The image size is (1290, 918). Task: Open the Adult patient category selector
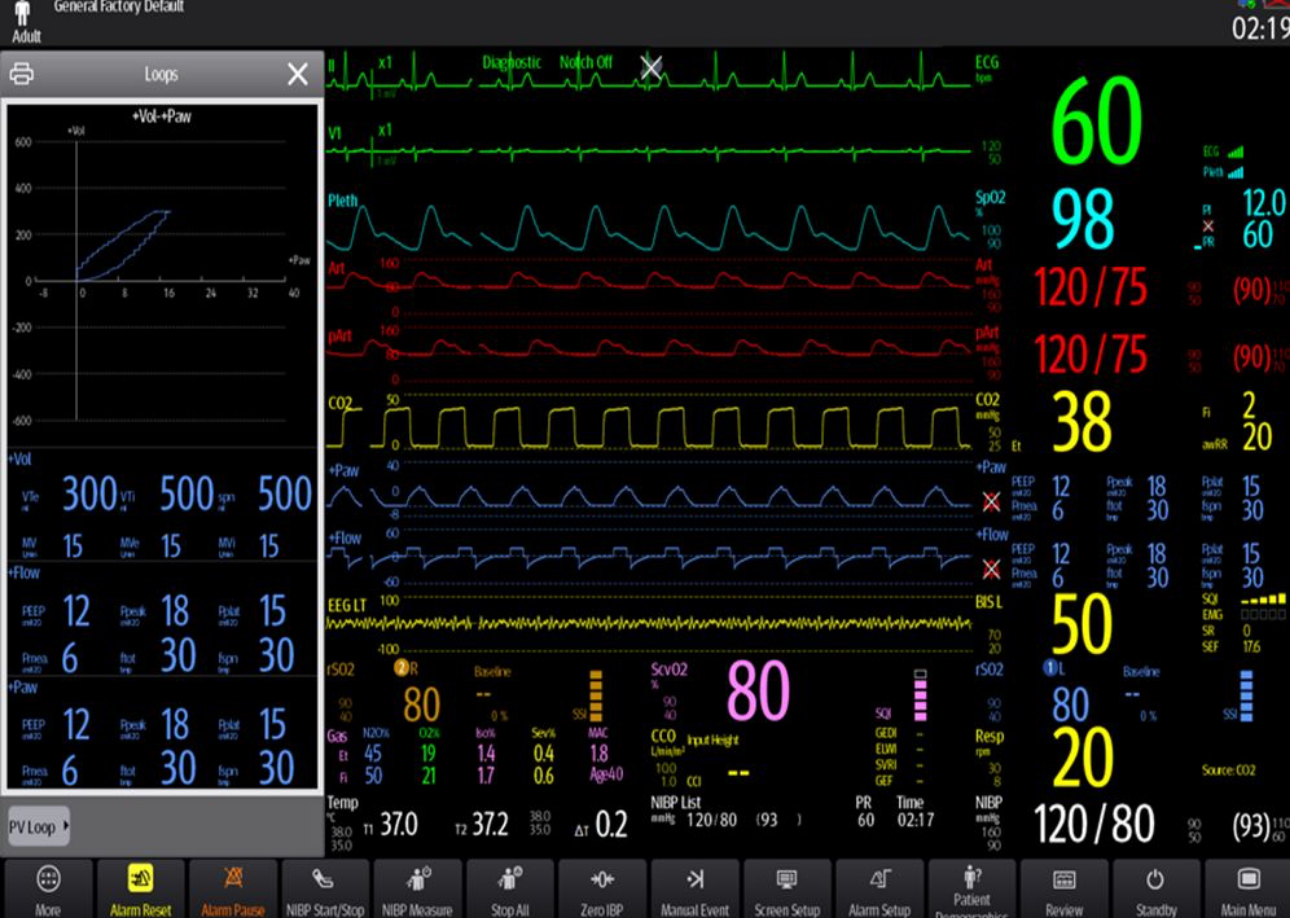coord(25,22)
